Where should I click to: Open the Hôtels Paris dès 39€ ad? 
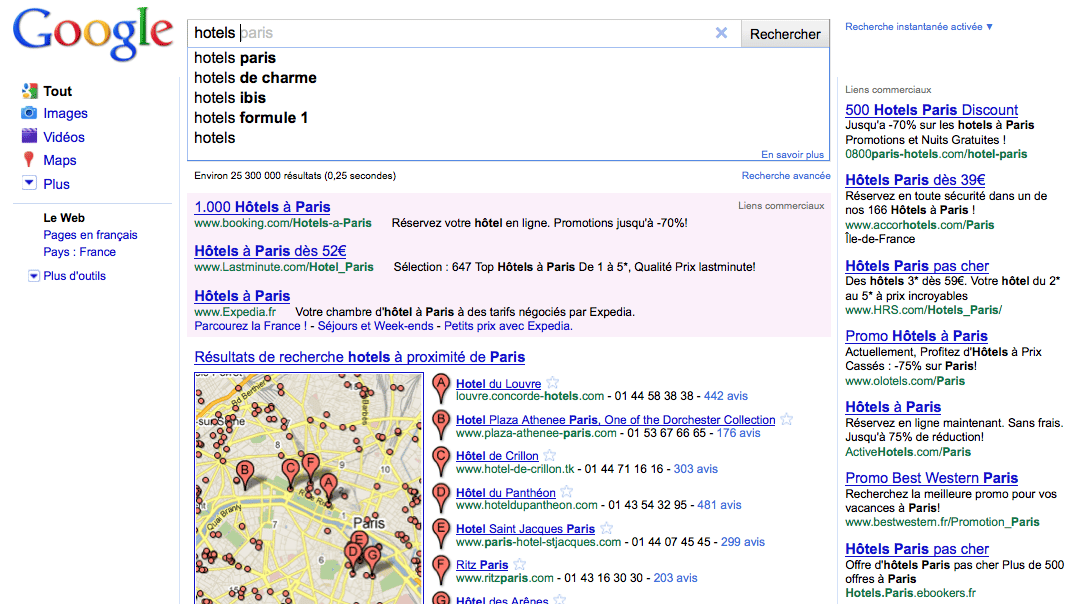[x=915, y=180]
